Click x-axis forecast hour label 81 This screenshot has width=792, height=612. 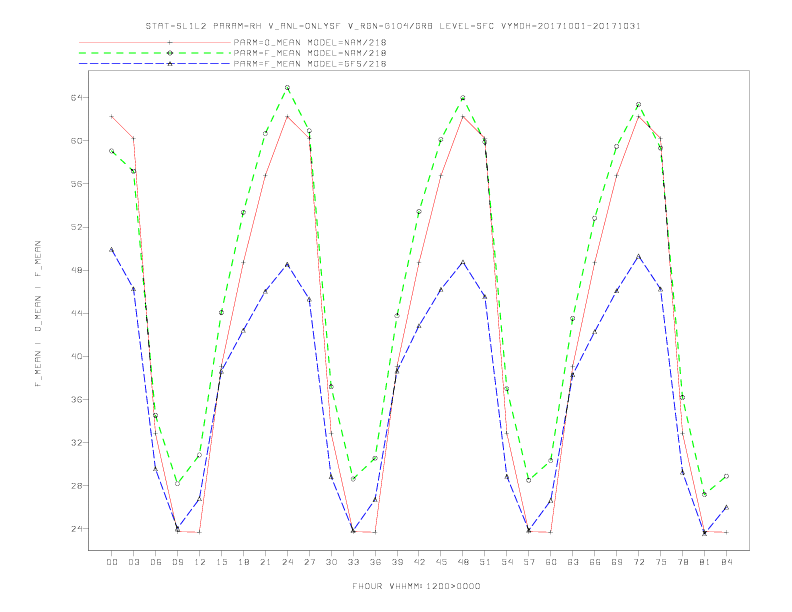pyautogui.click(x=705, y=562)
